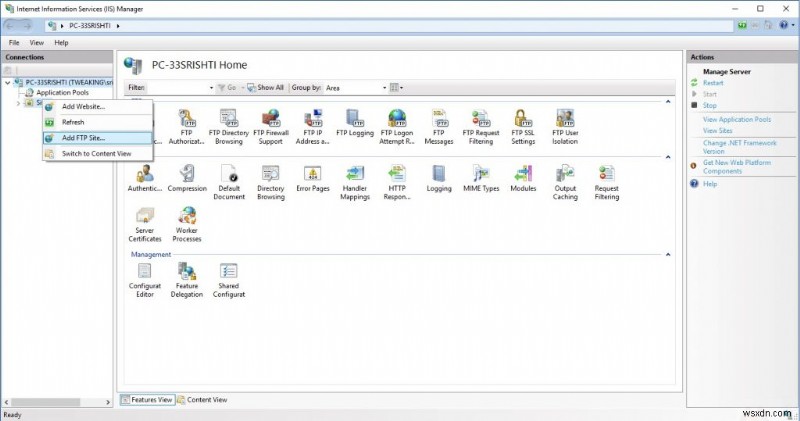Open FTP SSL Settings feature

tap(523, 127)
